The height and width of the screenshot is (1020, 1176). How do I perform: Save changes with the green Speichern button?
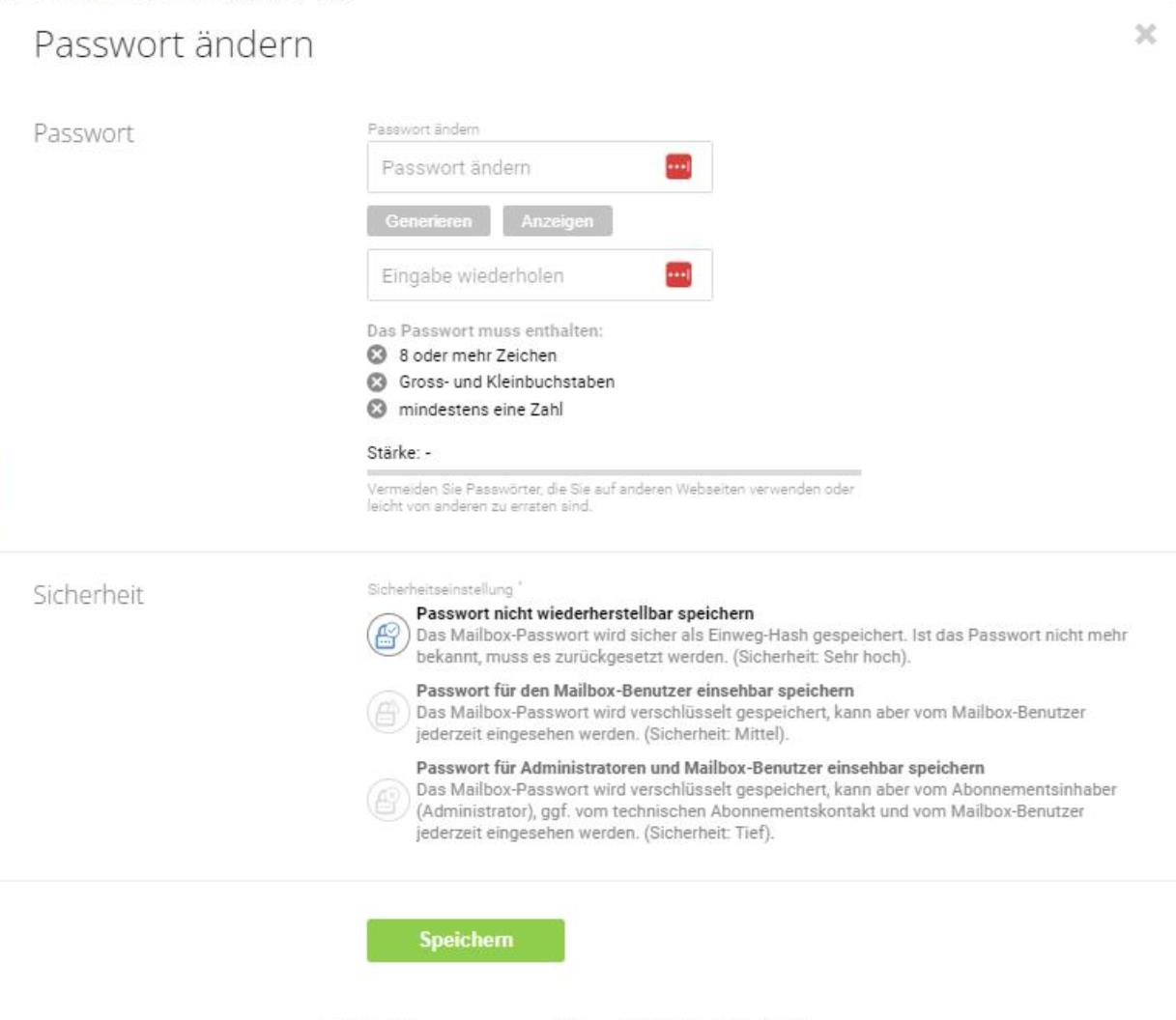[x=466, y=940]
